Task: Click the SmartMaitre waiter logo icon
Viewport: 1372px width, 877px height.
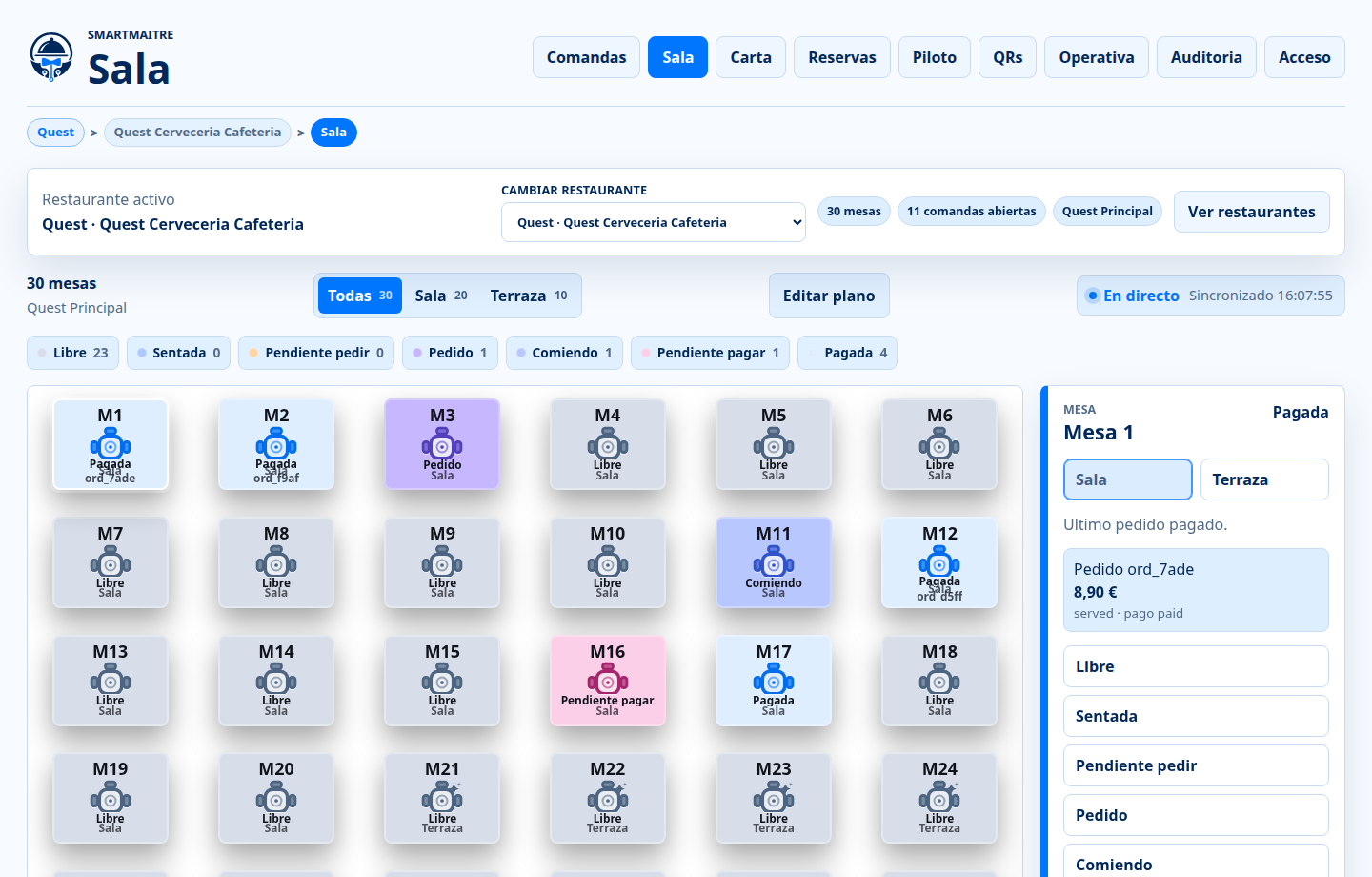Action: tap(51, 57)
